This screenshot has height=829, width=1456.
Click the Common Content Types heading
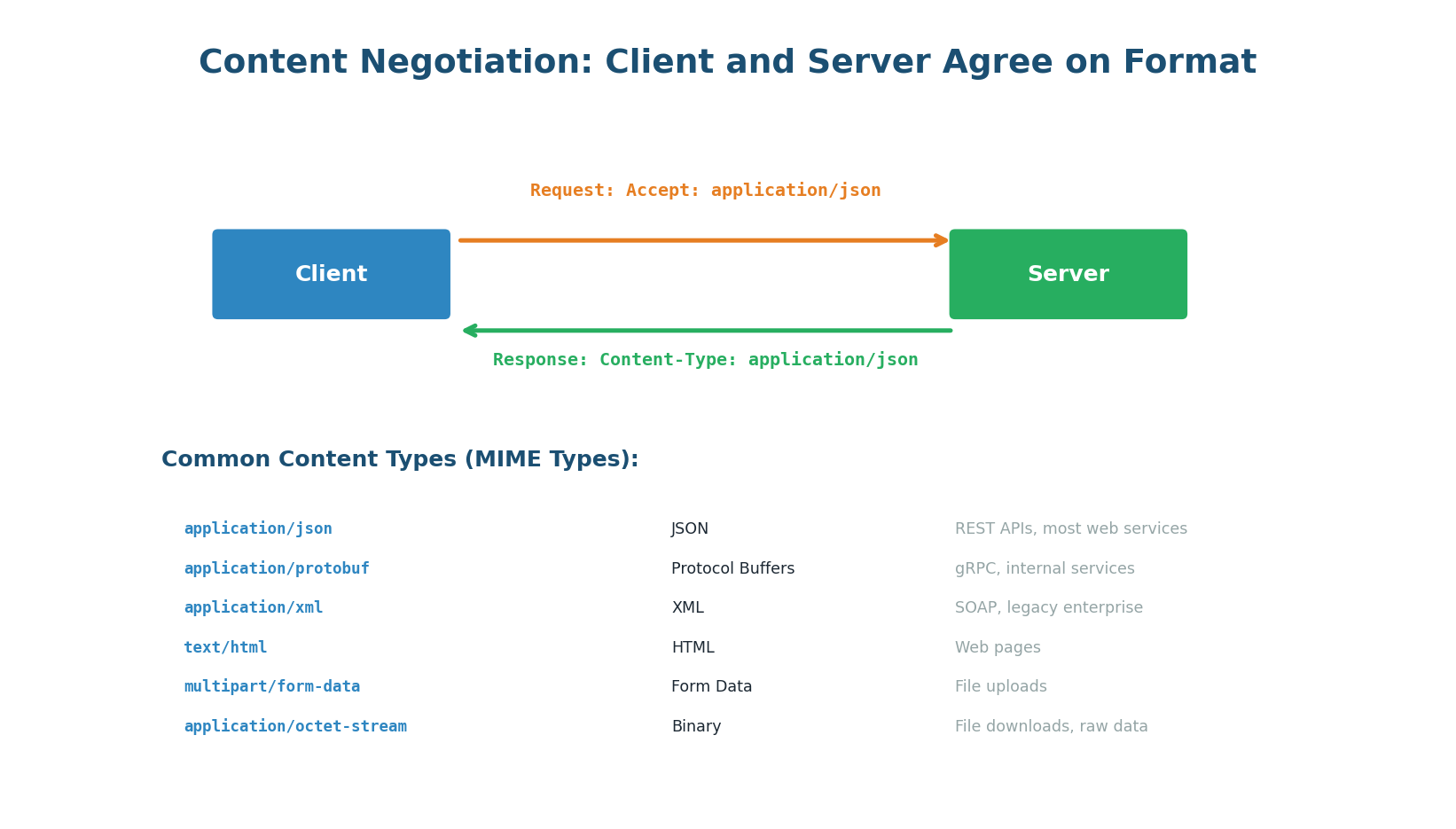point(400,458)
